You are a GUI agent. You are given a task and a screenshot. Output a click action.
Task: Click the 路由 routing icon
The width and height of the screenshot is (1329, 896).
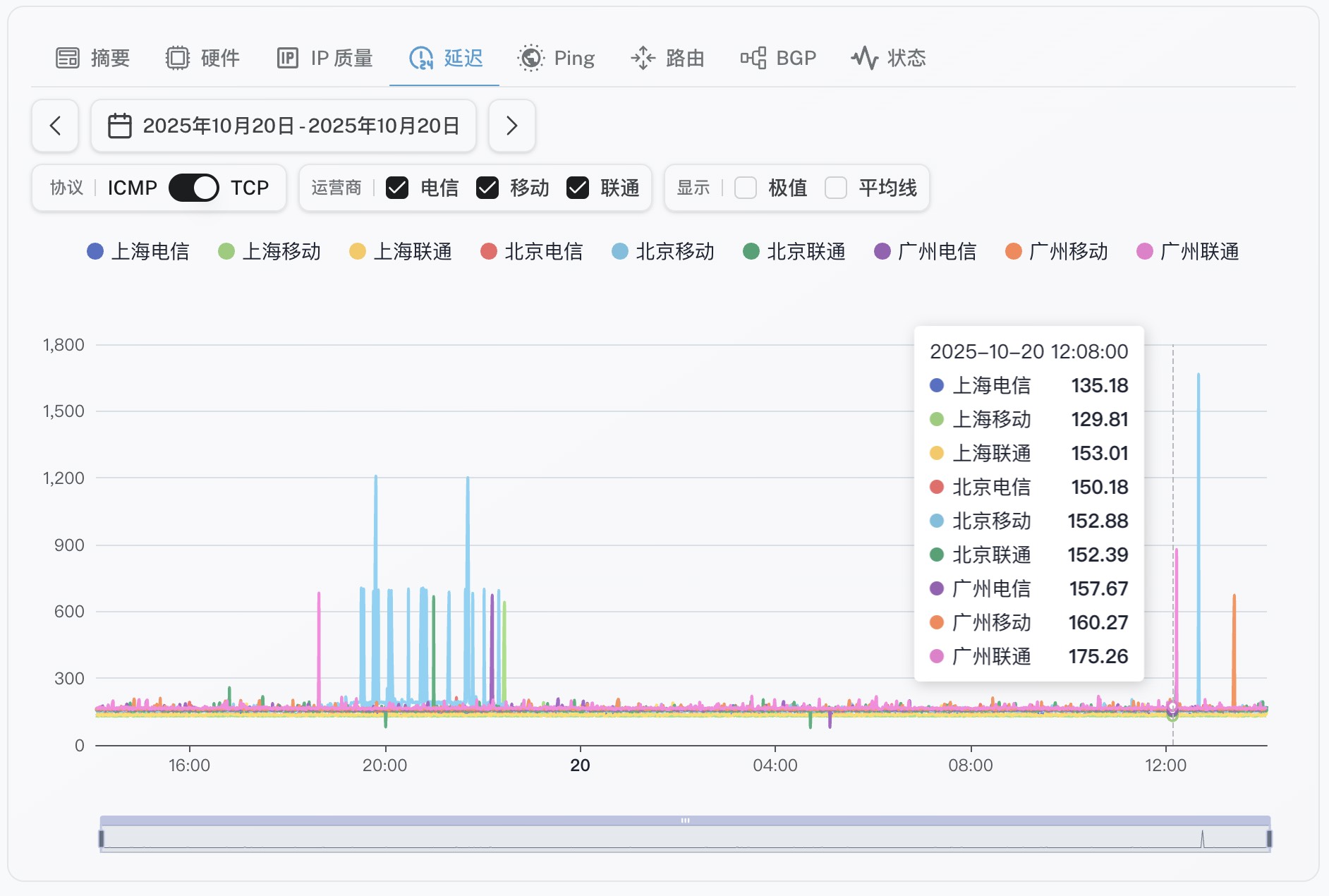(643, 58)
